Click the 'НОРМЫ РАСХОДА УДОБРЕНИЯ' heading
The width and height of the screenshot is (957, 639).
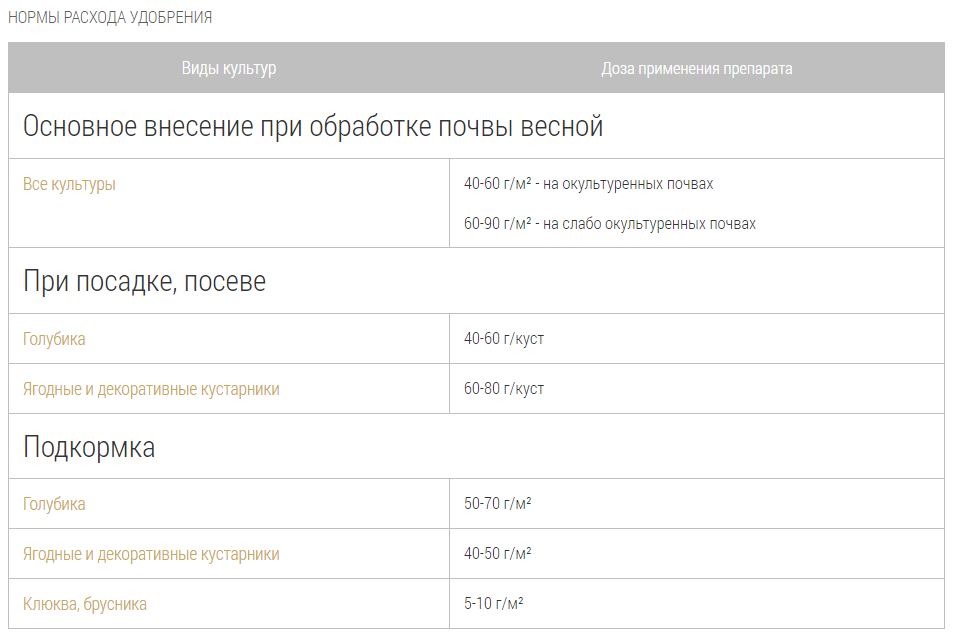click(x=110, y=18)
